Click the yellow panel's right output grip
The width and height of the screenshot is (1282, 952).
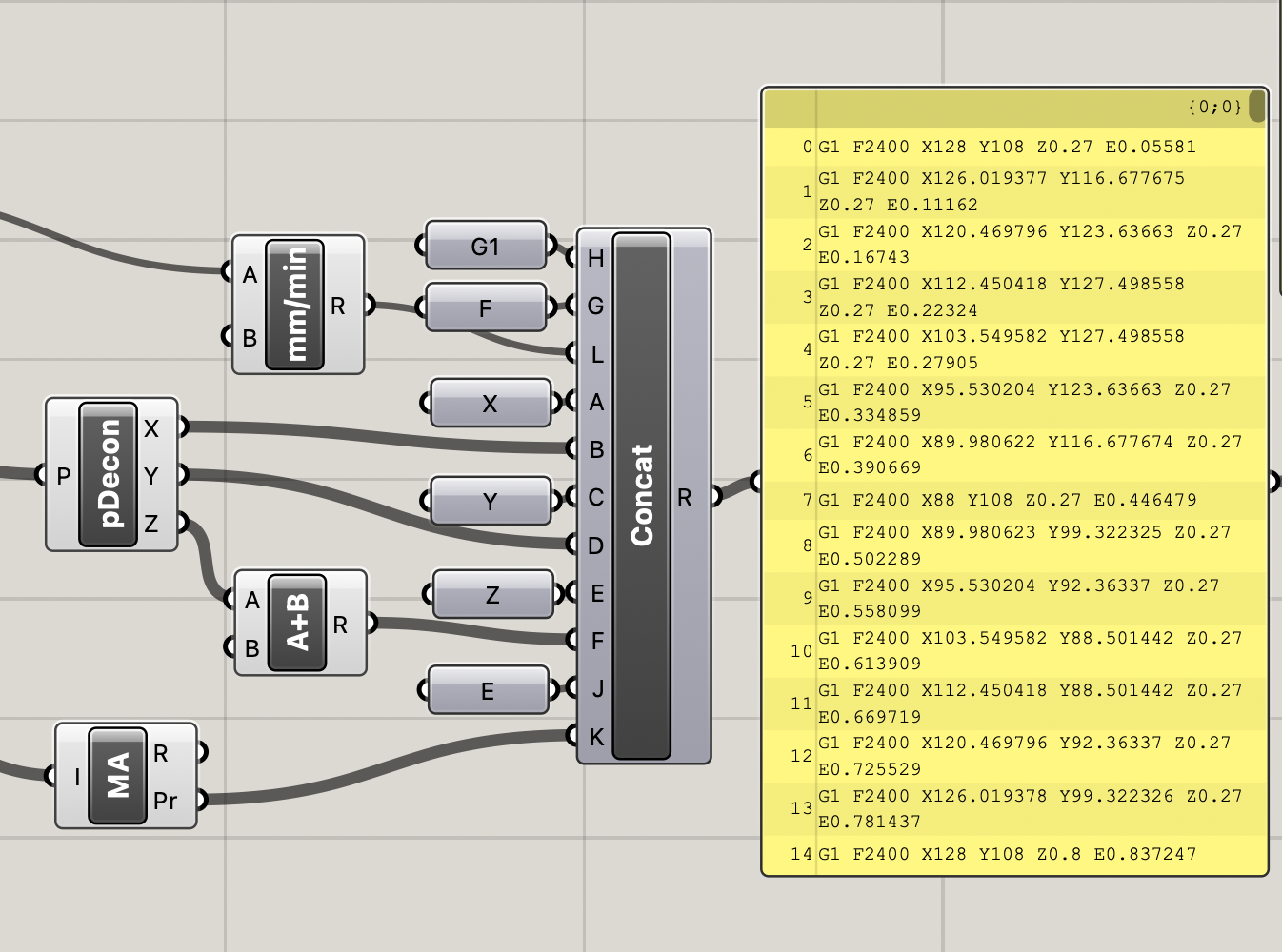1274,482
